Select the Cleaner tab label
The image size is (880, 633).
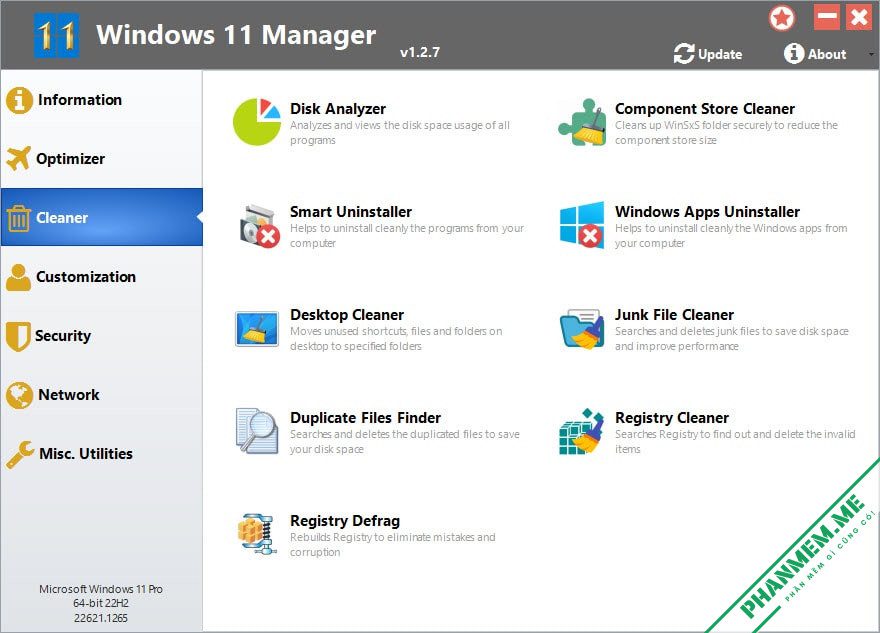tap(62, 218)
